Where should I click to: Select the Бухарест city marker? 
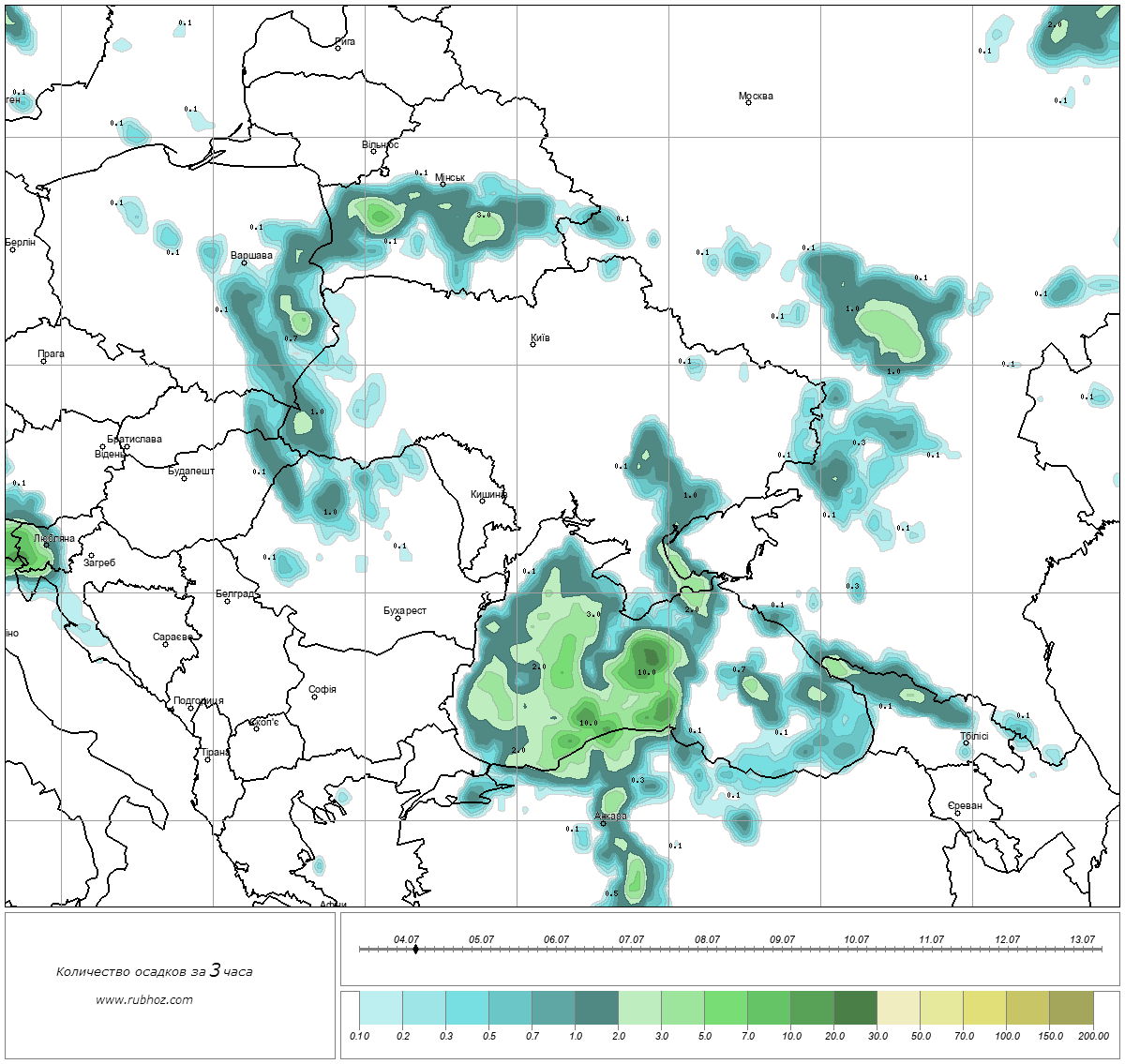tap(397, 618)
